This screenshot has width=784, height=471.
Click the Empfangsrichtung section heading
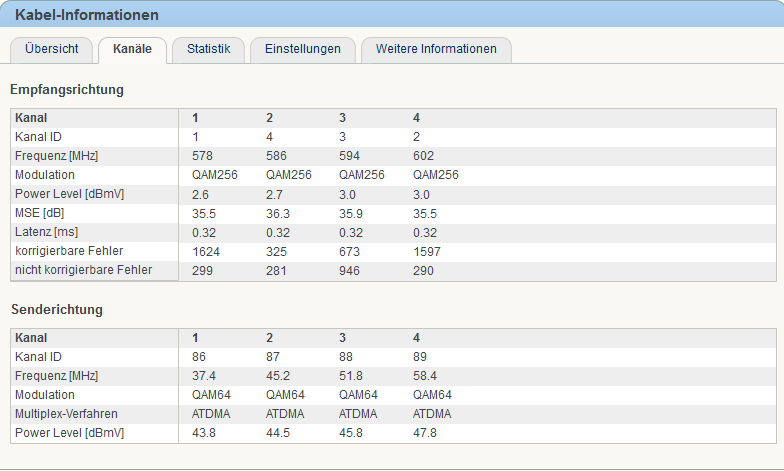67,90
